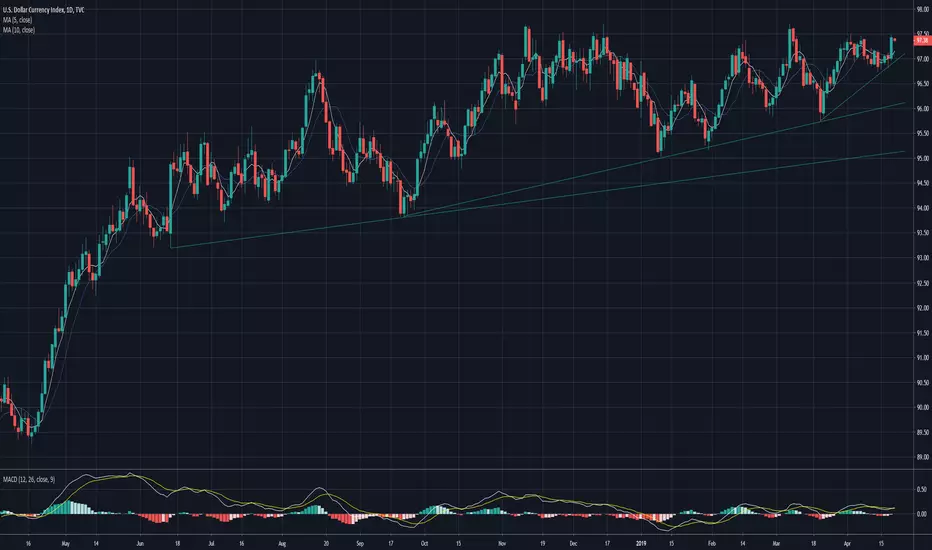Click the Jun label on time axis
The width and height of the screenshot is (932, 550).
pos(140,543)
